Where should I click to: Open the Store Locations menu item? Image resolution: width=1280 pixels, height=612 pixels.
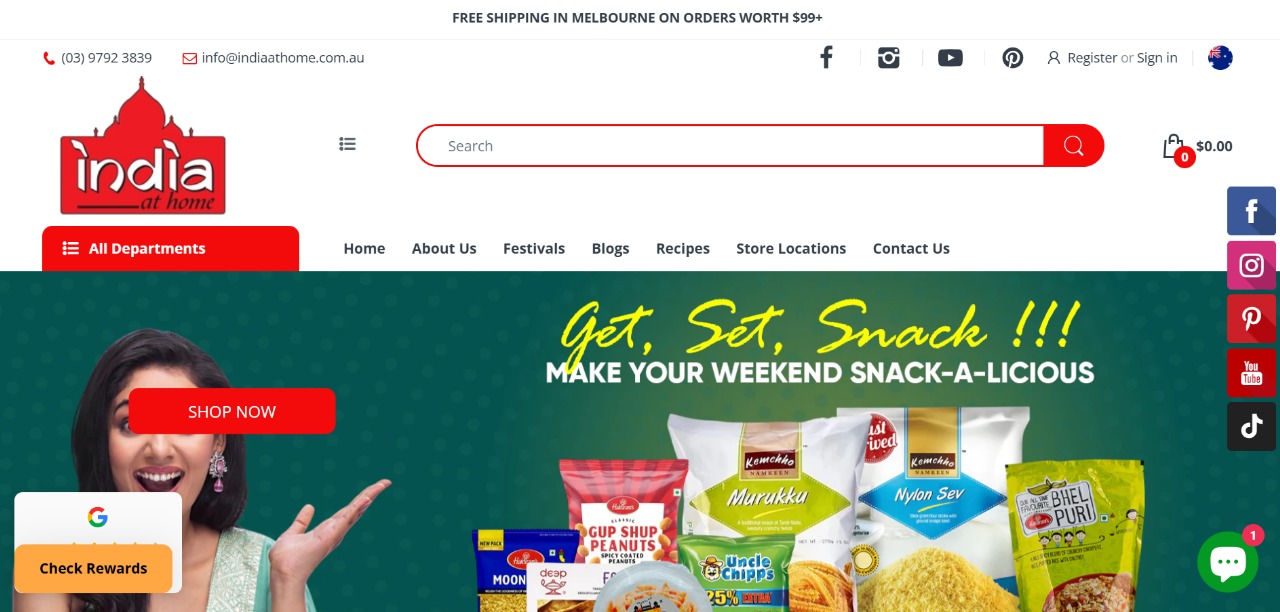(x=791, y=248)
